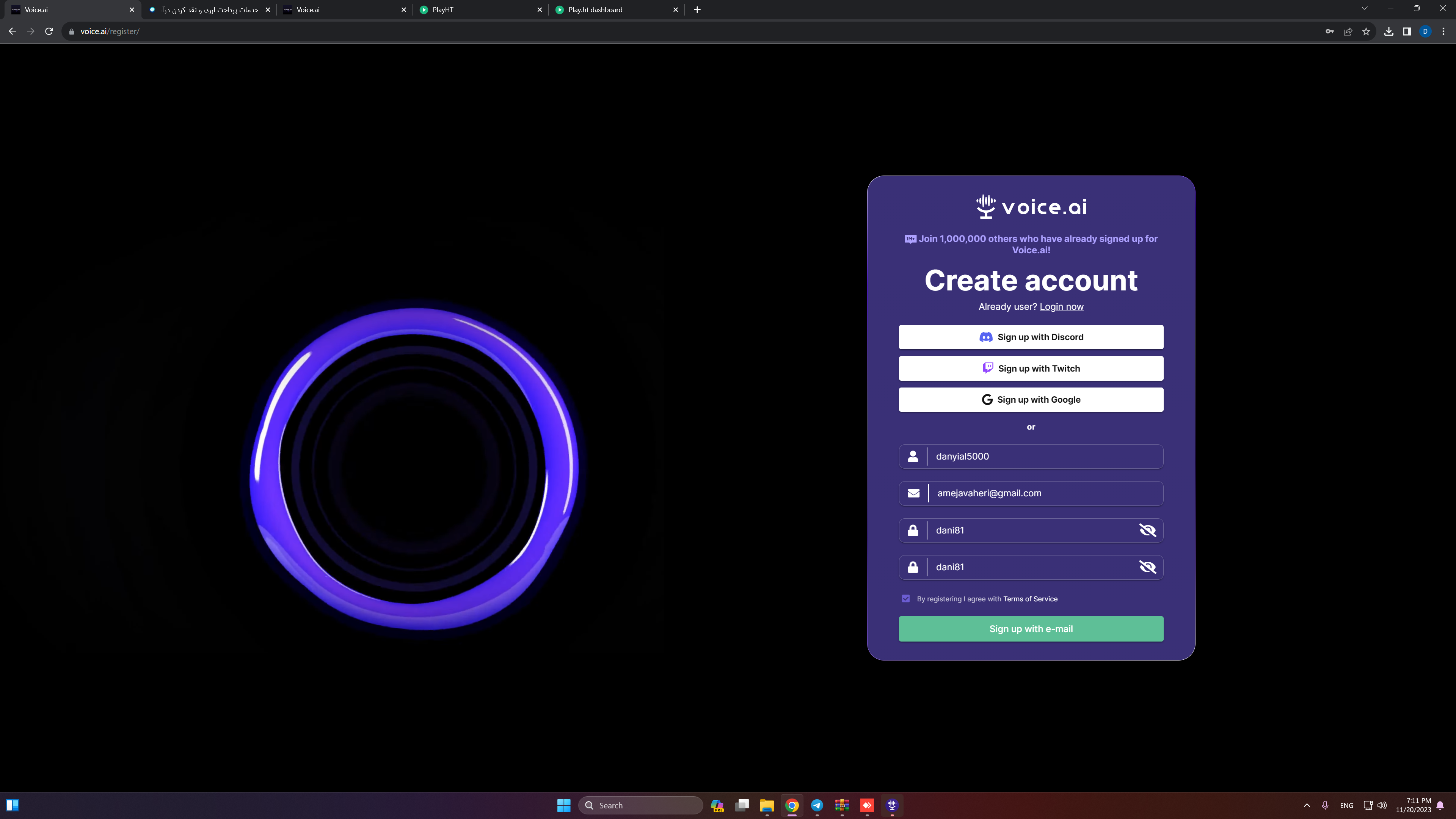Open browser downloads
This screenshot has height=819, width=1456.
(x=1389, y=31)
